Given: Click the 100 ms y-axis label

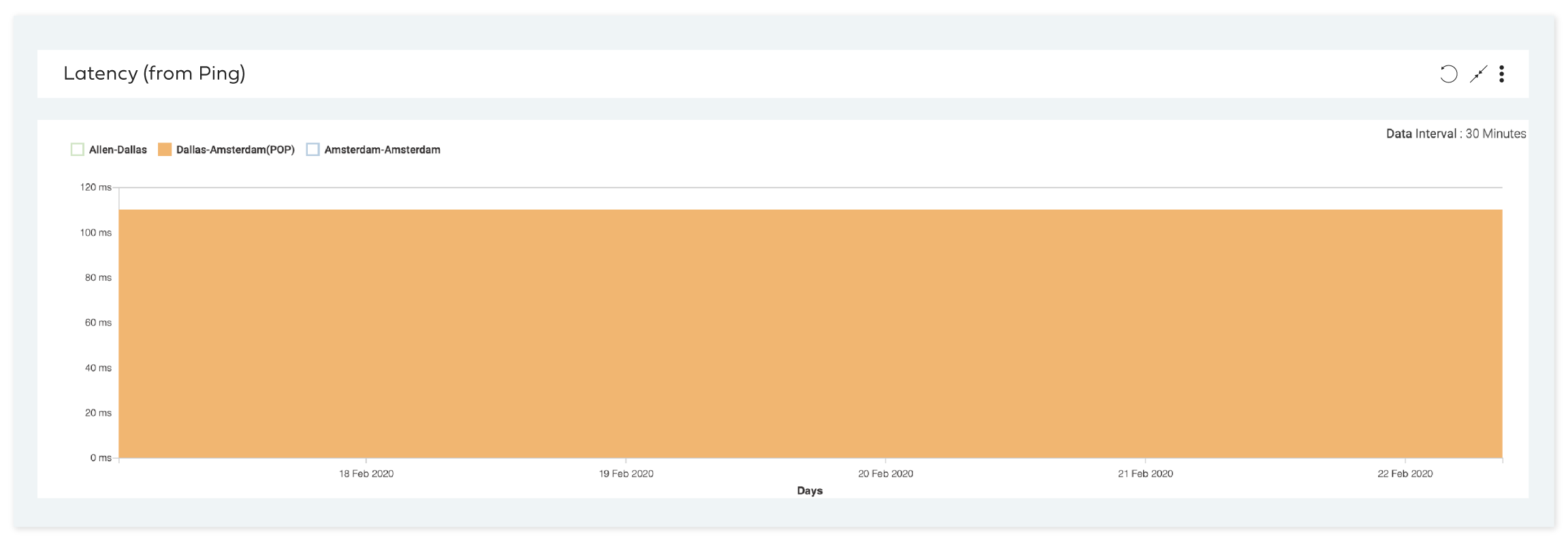Looking at the screenshot, I should [96, 232].
